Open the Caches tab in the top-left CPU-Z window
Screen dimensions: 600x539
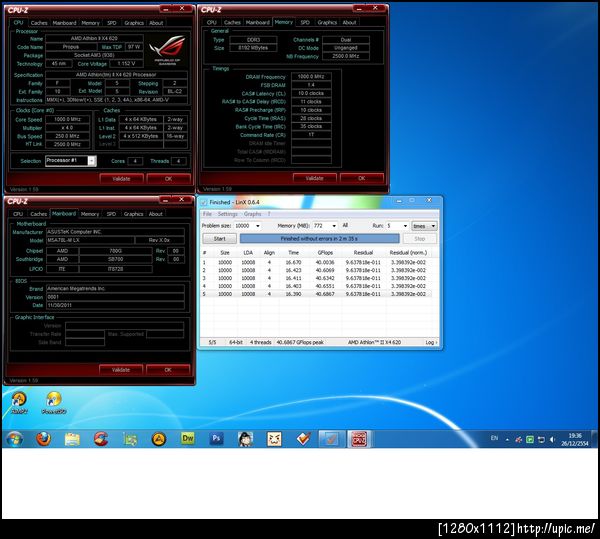point(39,23)
